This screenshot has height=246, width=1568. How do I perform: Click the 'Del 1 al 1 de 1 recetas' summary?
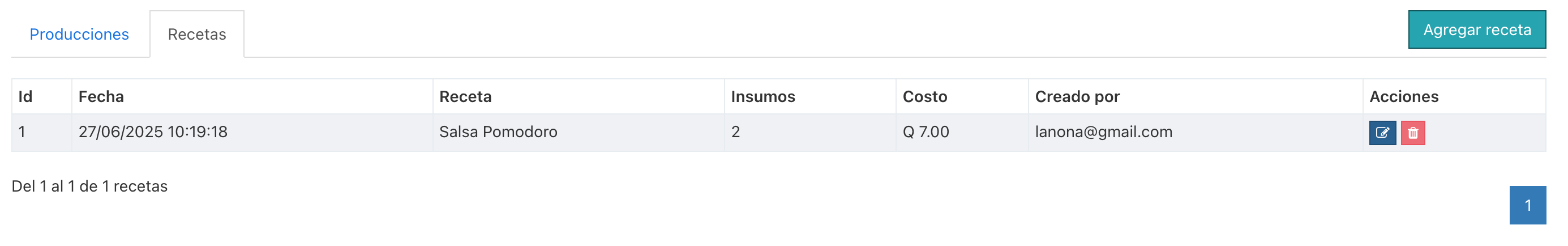[89, 186]
